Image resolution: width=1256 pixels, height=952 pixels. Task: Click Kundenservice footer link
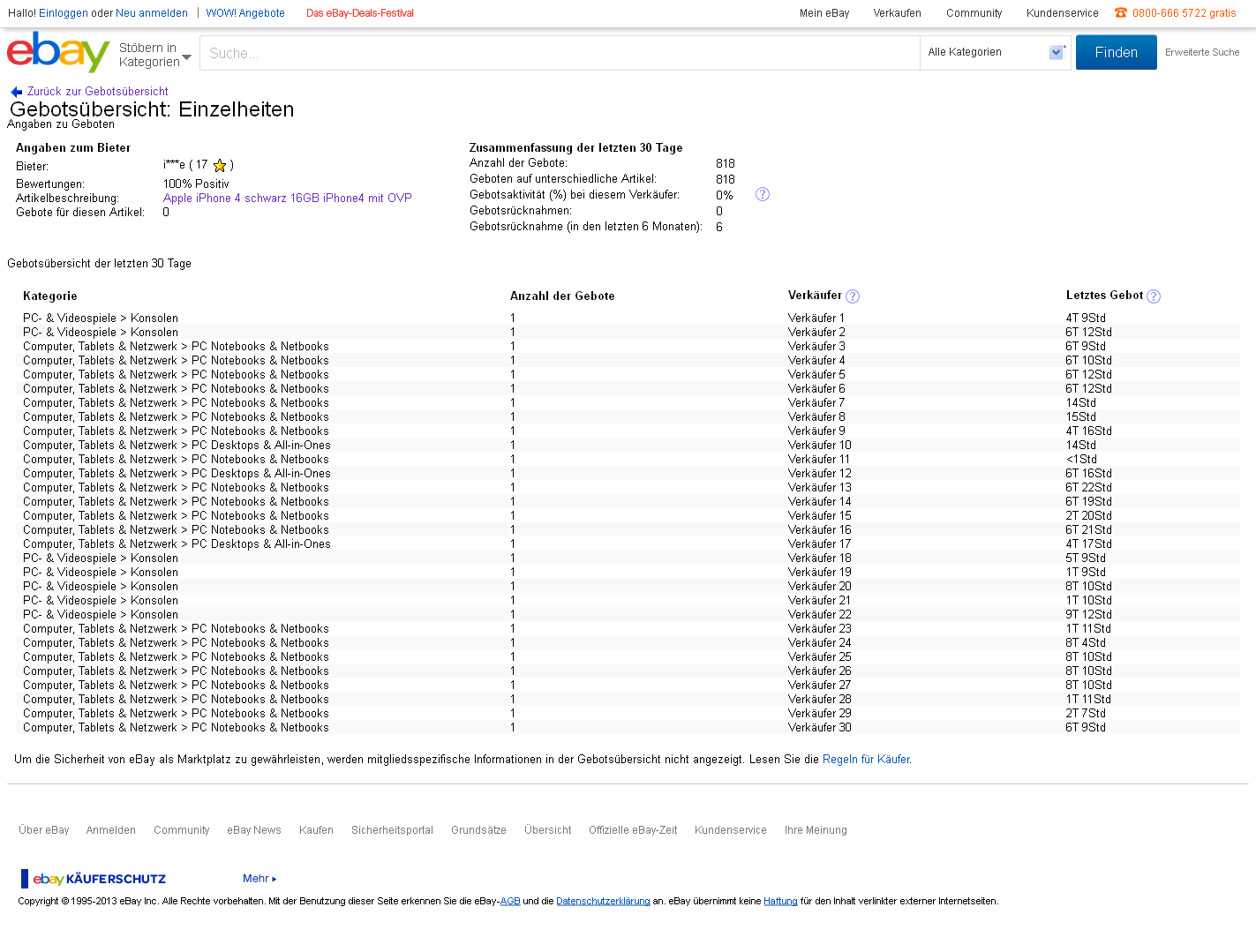pyautogui.click(x=730, y=830)
